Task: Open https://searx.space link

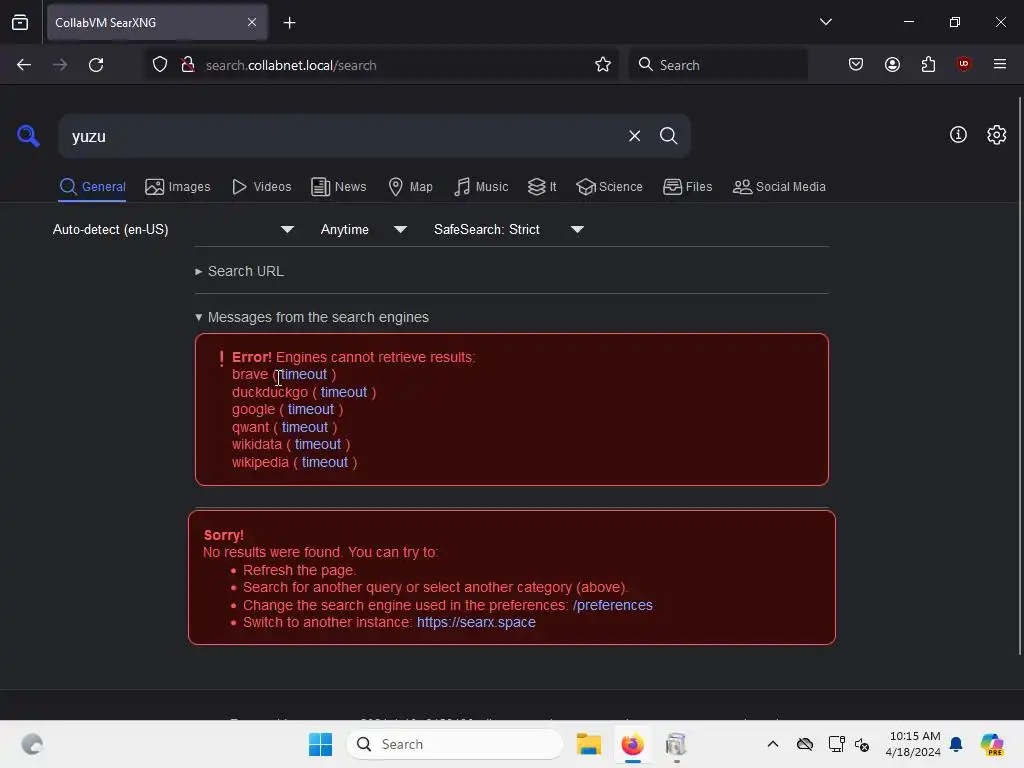Action: tap(476, 622)
